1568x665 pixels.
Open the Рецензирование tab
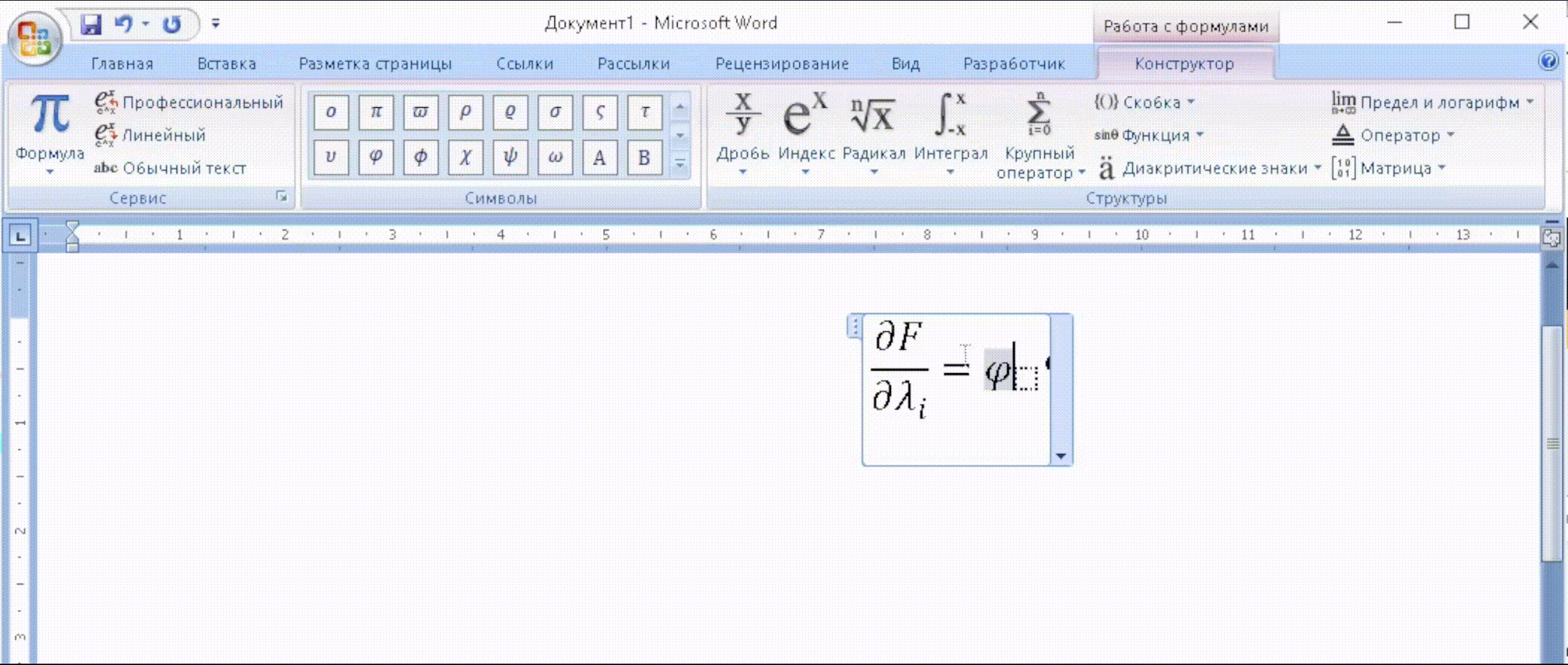782,64
